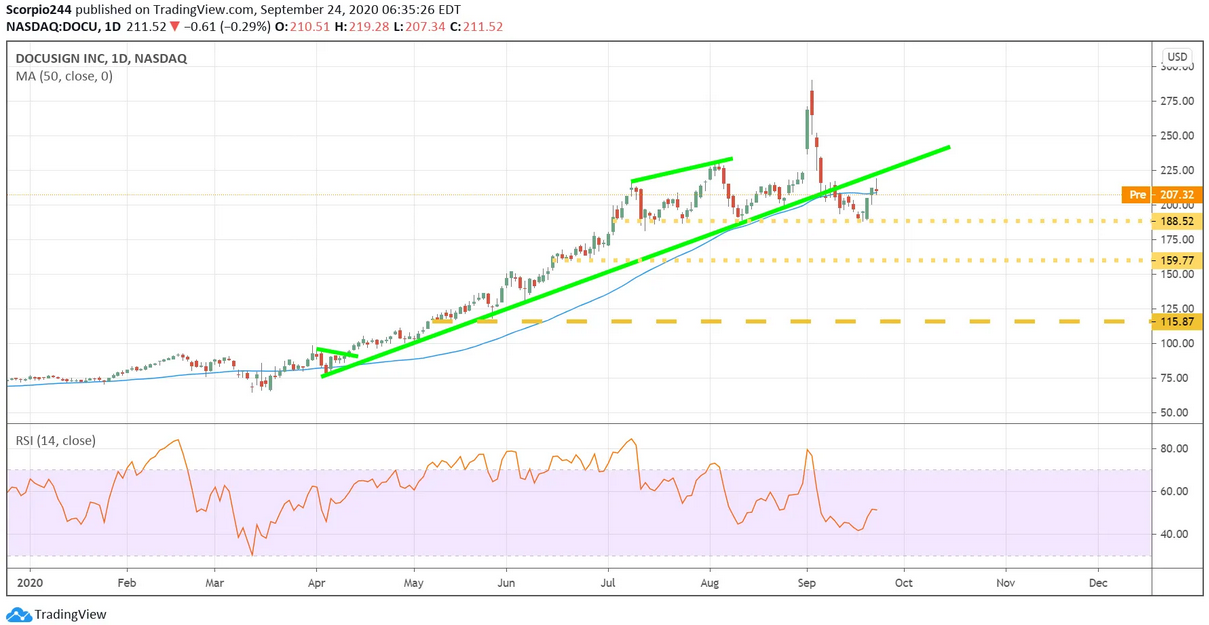Click the 250.00 price axis value
Viewport: 1209px width, 625px height.
pos(1177,136)
